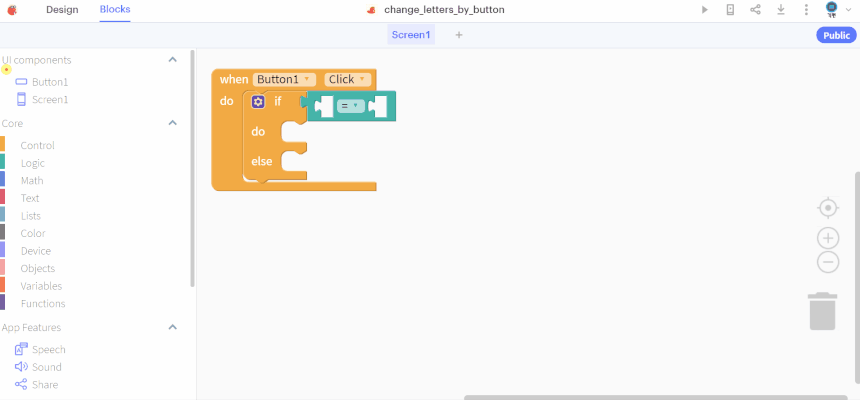Open the three-dot more options menu
This screenshot has width=860, height=400.
pos(806,10)
